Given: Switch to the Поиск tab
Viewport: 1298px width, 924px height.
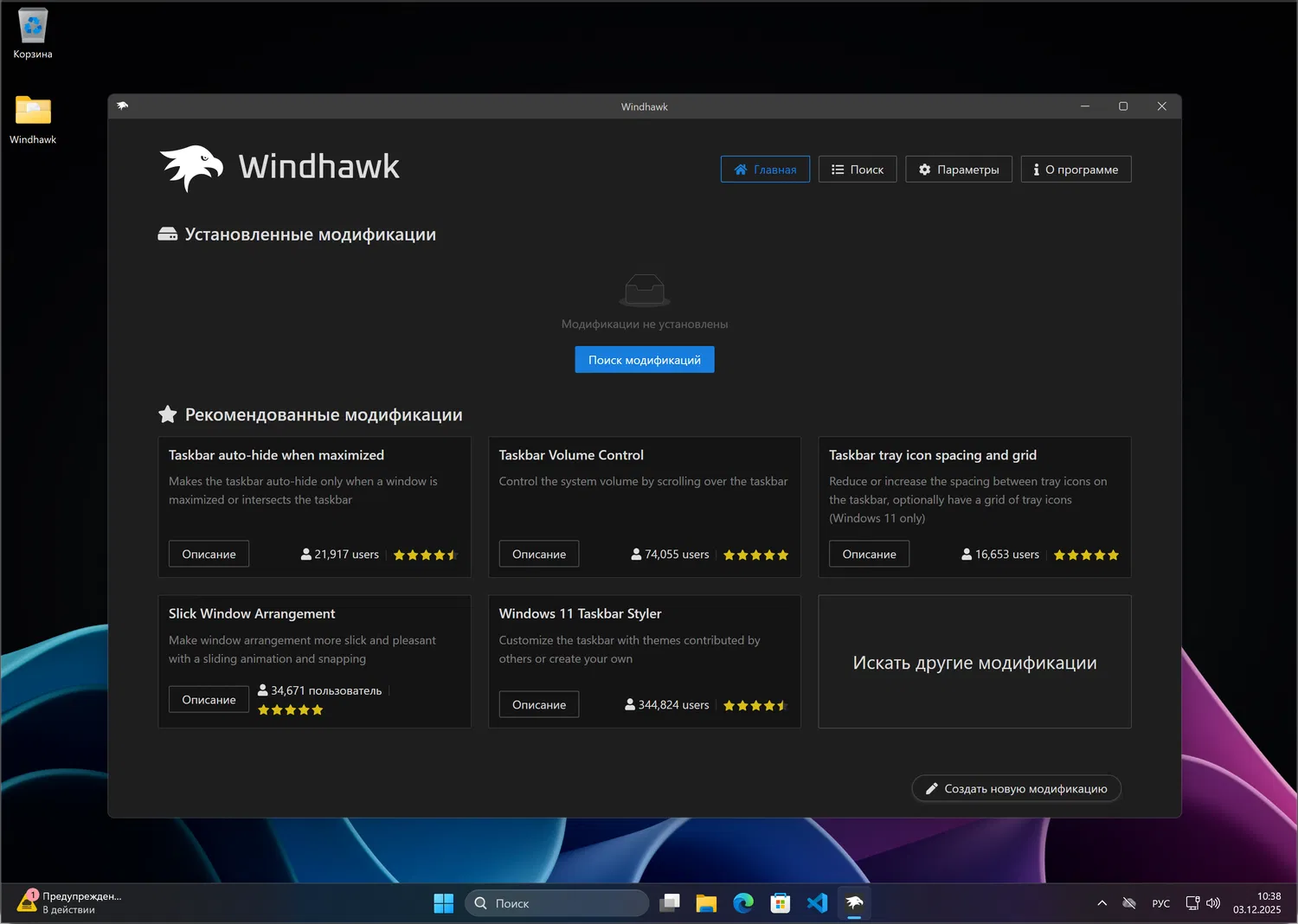Looking at the screenshot, I should coord(858,170).
